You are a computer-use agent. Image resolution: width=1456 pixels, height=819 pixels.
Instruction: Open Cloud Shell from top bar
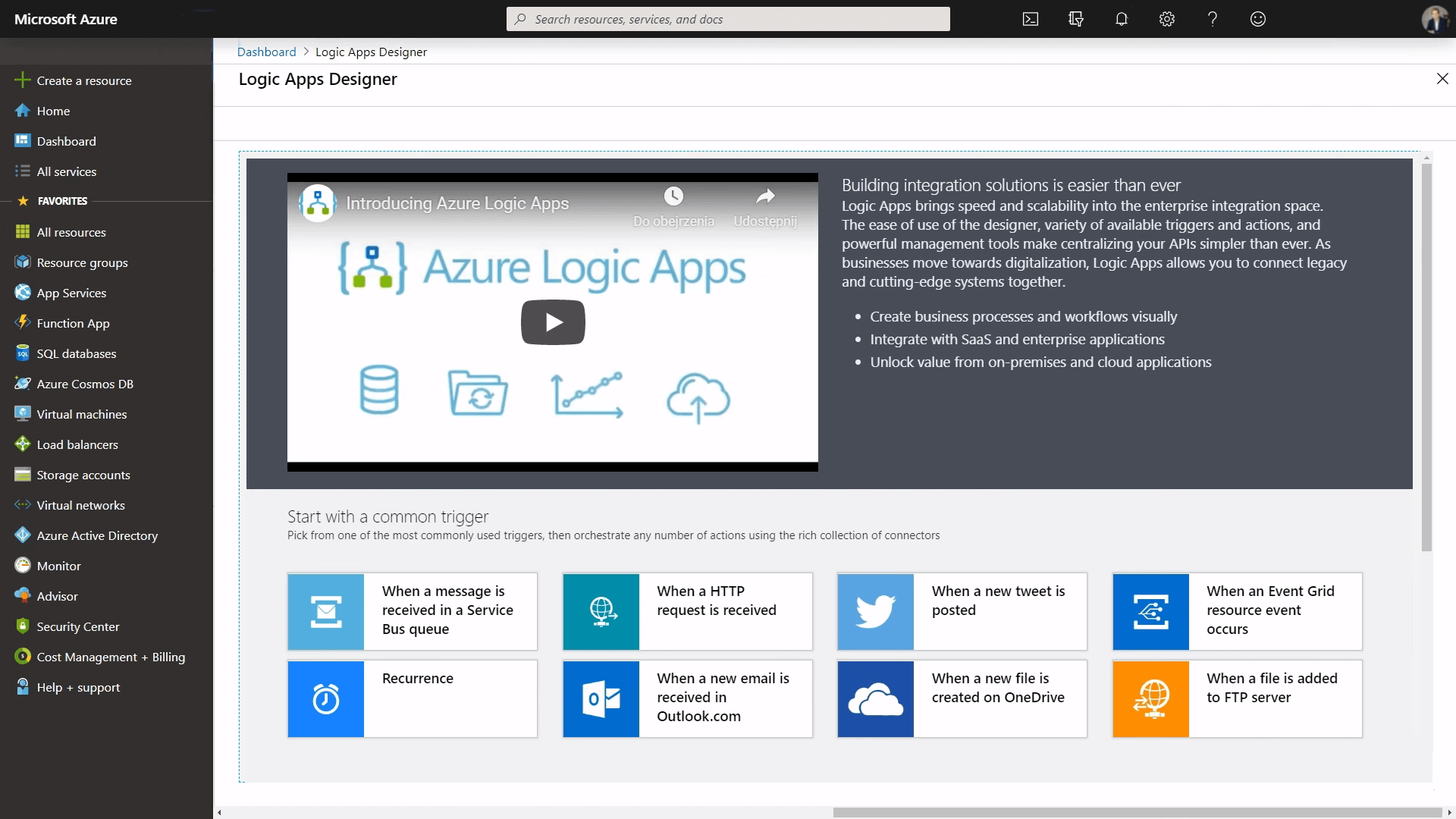1030,19
